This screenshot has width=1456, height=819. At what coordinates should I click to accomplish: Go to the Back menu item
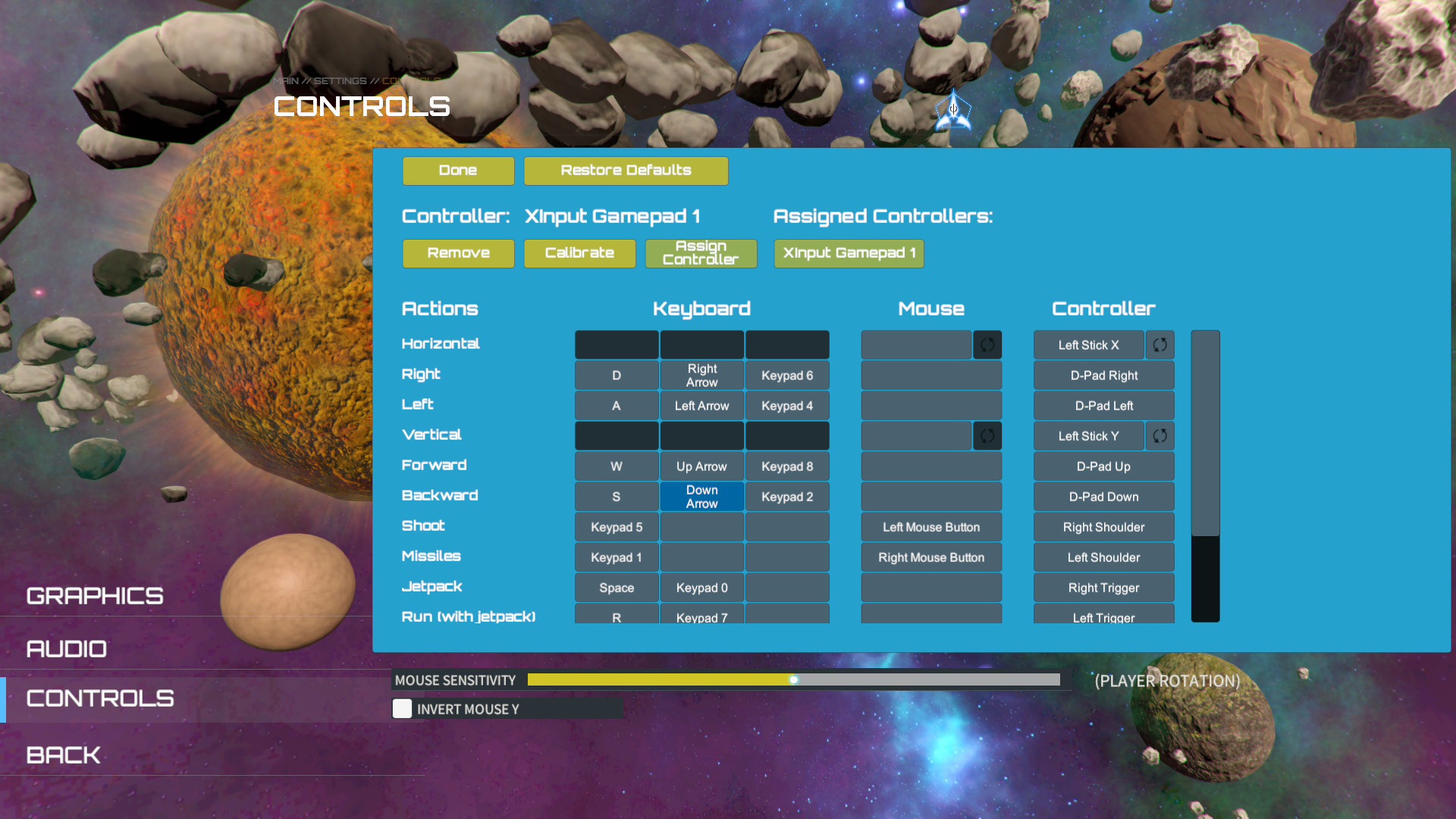coord(64,755)
